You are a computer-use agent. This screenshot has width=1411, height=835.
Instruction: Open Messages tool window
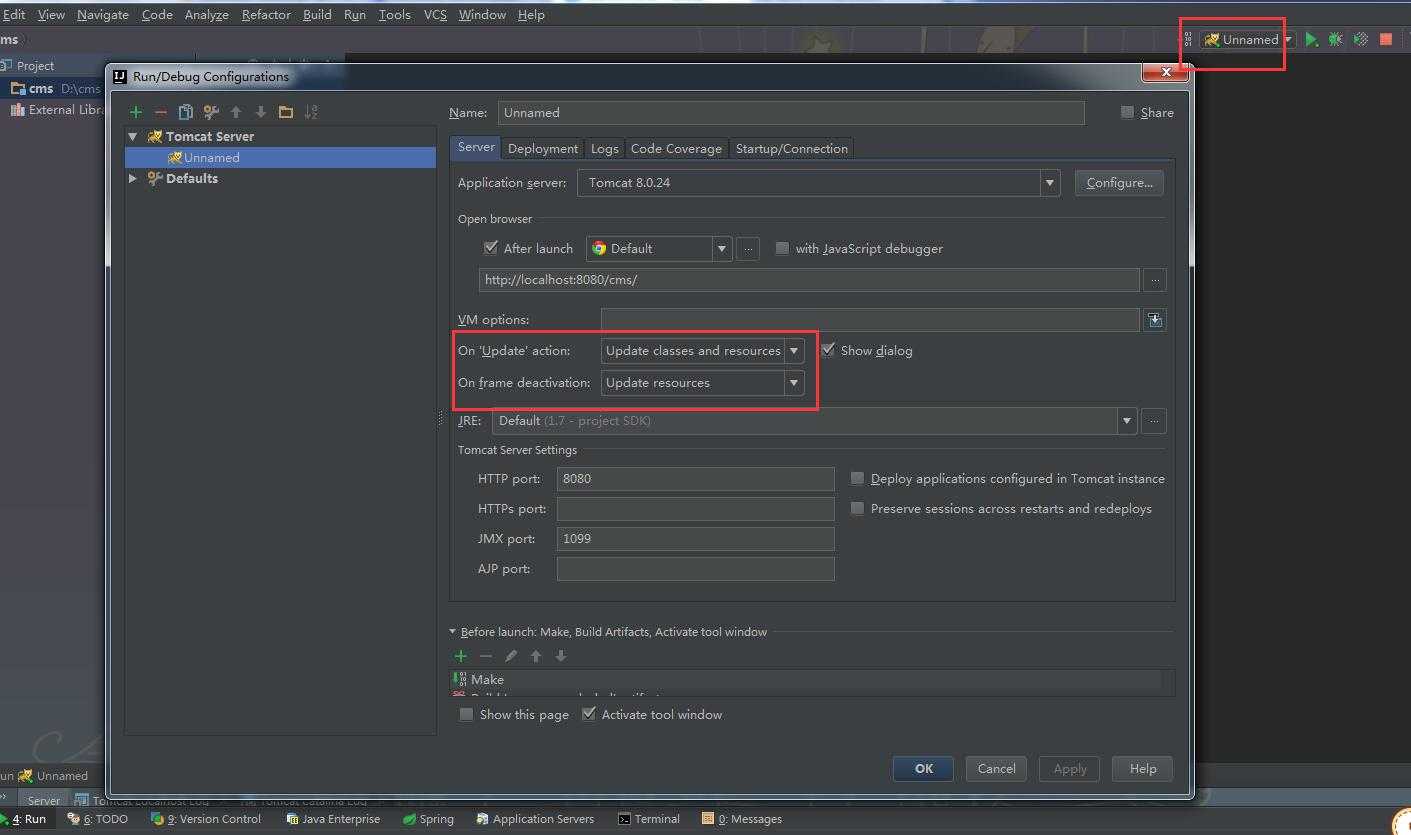coord(742,819)
